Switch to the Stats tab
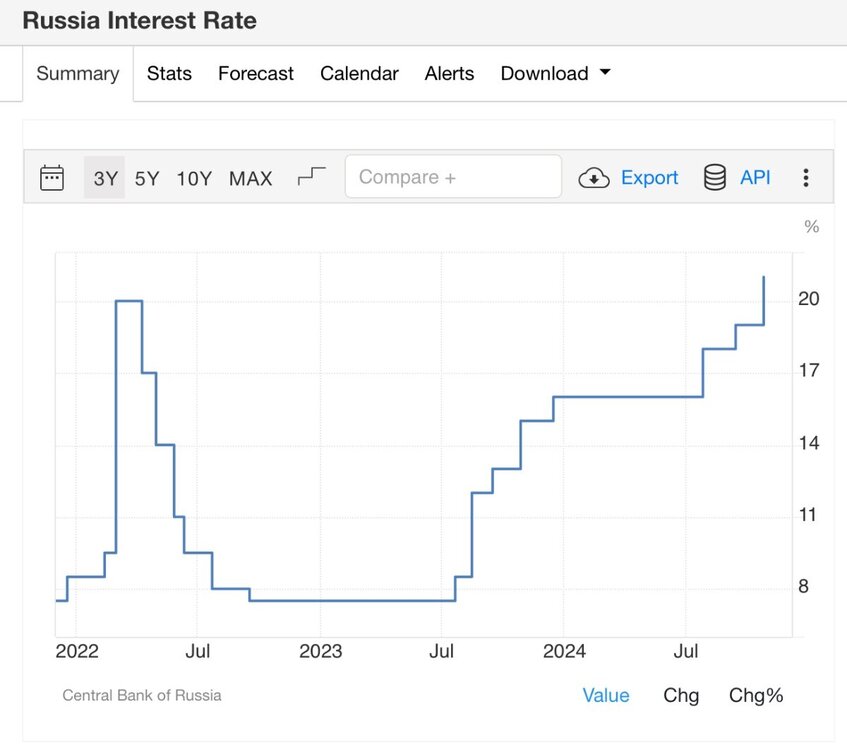This screenshot has height=750, width=847. [169, 73]
